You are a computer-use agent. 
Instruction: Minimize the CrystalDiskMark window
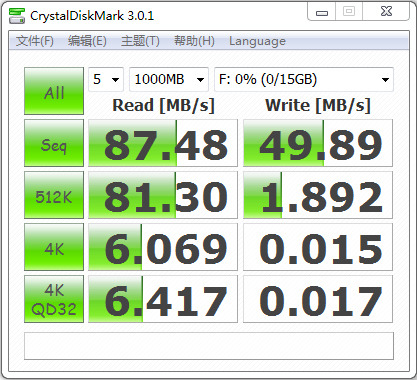tap(322, 13)
